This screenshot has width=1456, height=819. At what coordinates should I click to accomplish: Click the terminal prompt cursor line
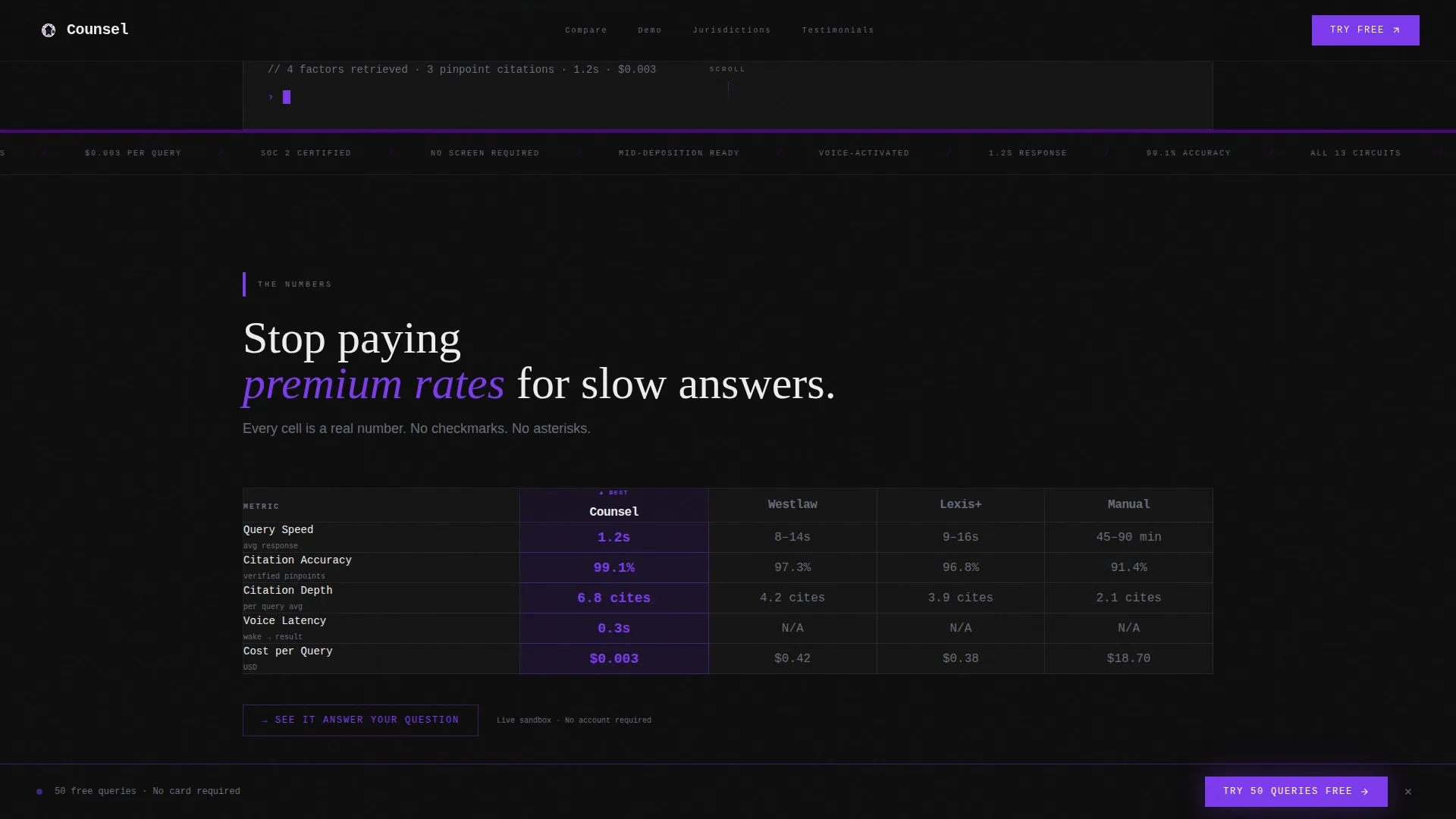pos(279,97)
